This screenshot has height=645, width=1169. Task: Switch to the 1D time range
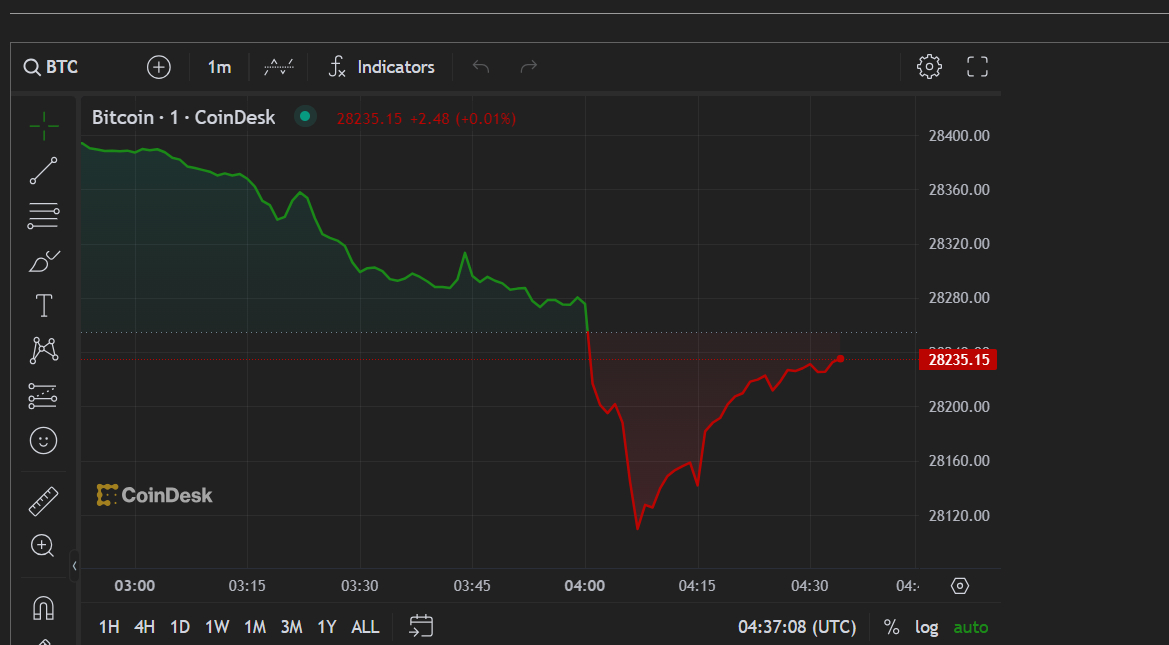pos(180,627)
